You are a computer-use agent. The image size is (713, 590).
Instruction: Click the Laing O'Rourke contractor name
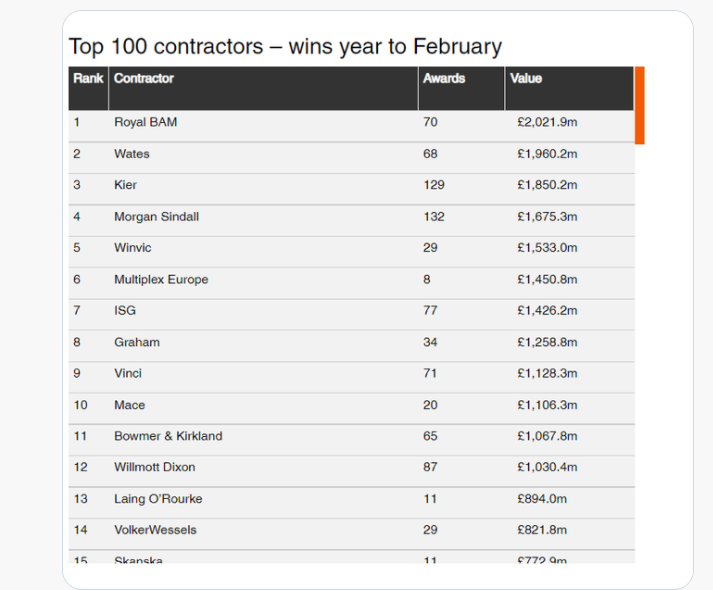(158, 499)
